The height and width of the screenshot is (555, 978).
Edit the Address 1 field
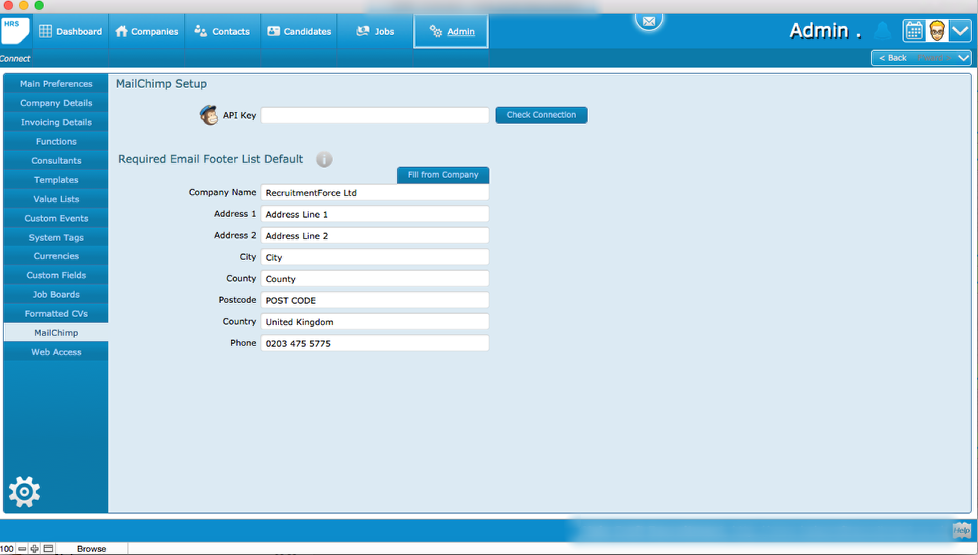pos(375,214)
